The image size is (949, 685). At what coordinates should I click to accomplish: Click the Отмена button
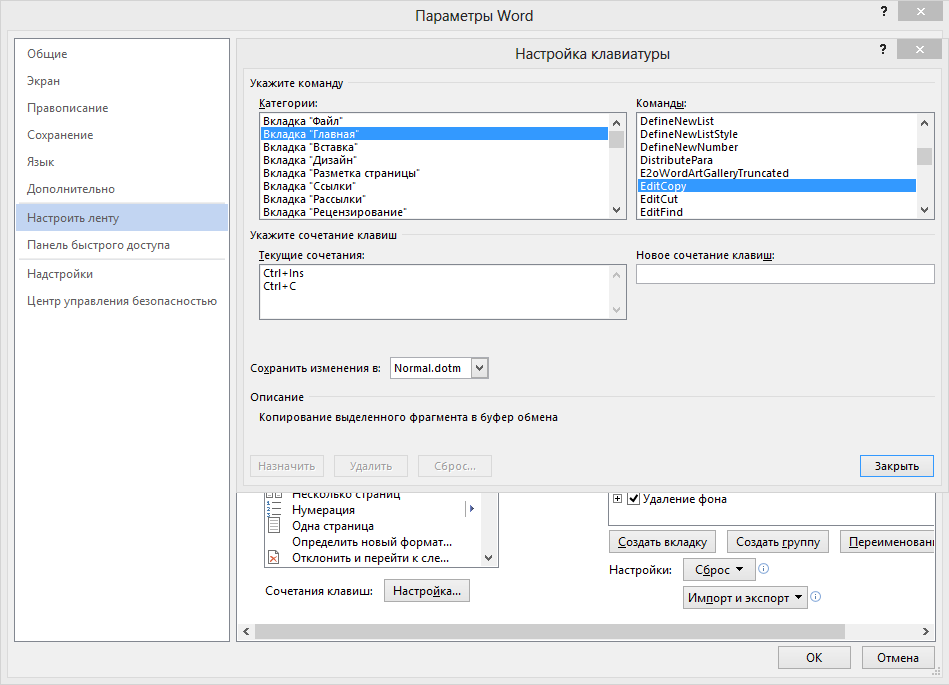898,658
